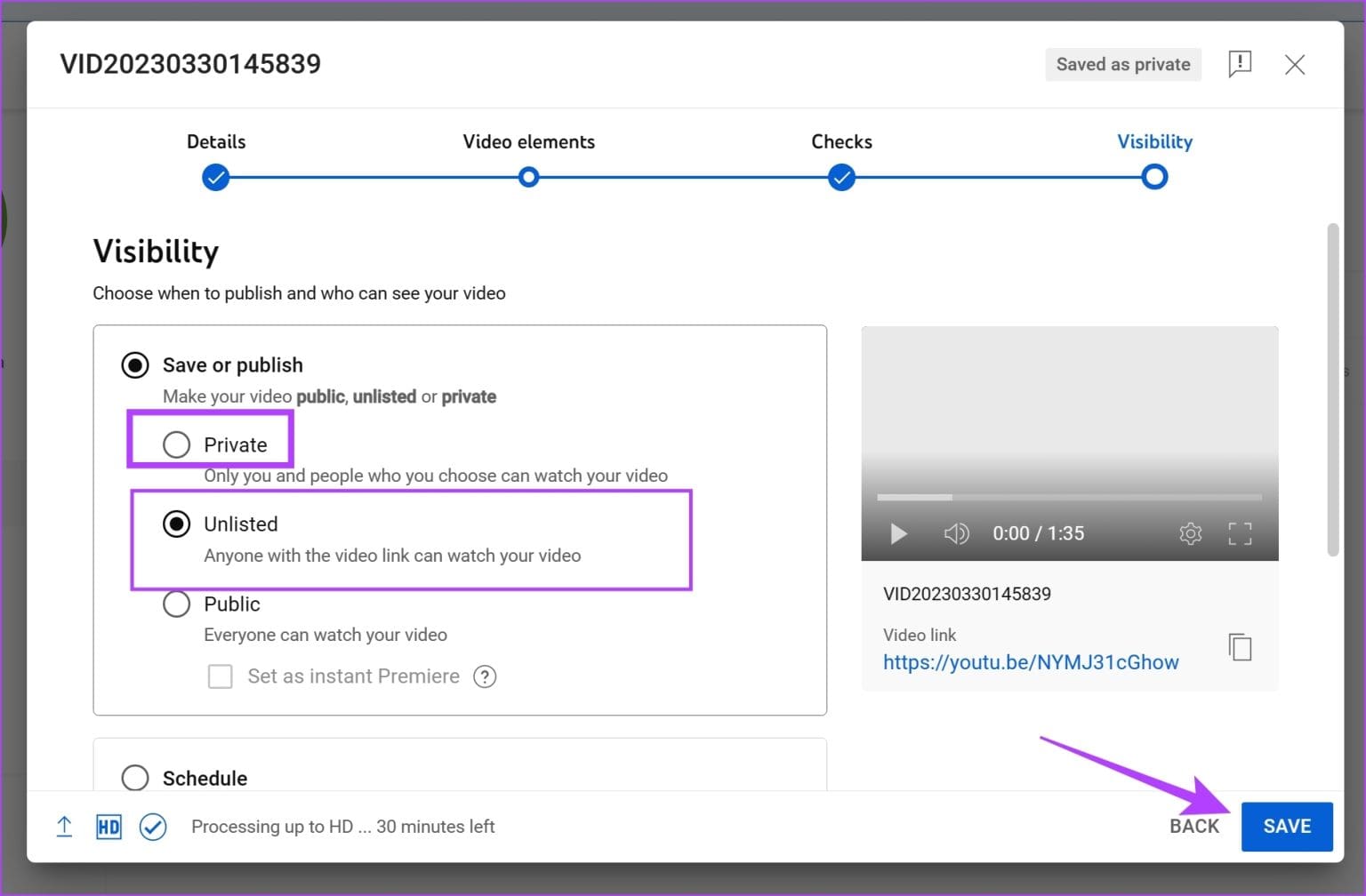Viewport: 1366px width, 896px height.
Task: Click the HD processing icon
Action: click(108, 827)
